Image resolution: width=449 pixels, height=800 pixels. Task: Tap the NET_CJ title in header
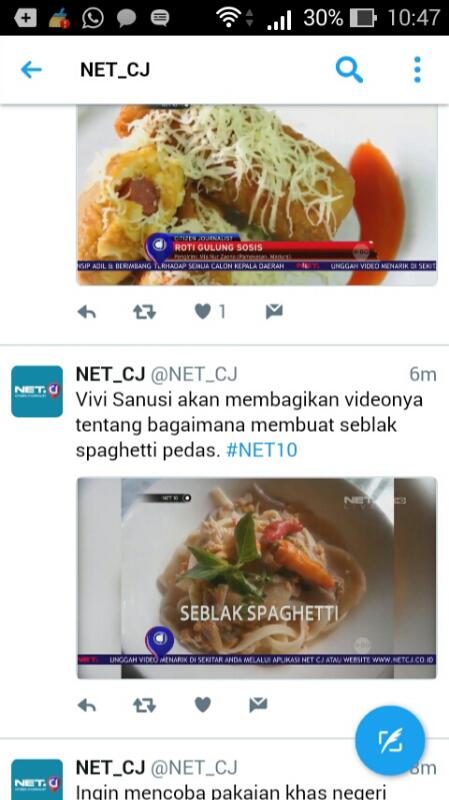(115, 69)
